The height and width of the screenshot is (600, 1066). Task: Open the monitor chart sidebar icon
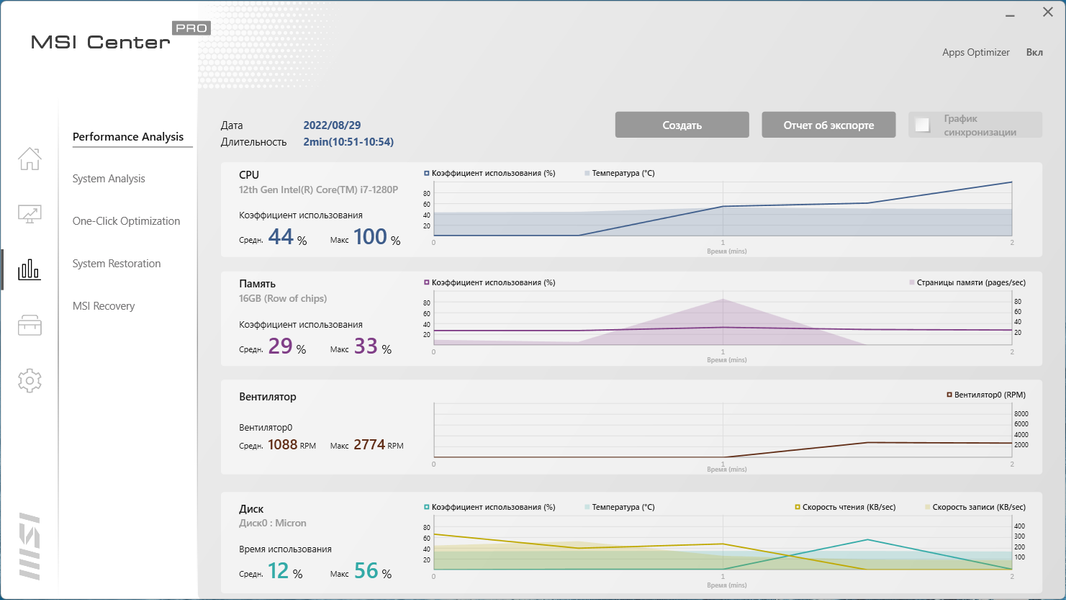(29, 214)
